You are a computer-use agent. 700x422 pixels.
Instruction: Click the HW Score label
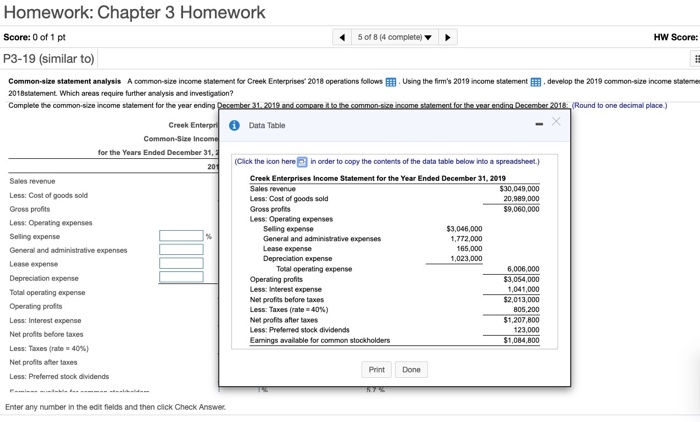675,37
